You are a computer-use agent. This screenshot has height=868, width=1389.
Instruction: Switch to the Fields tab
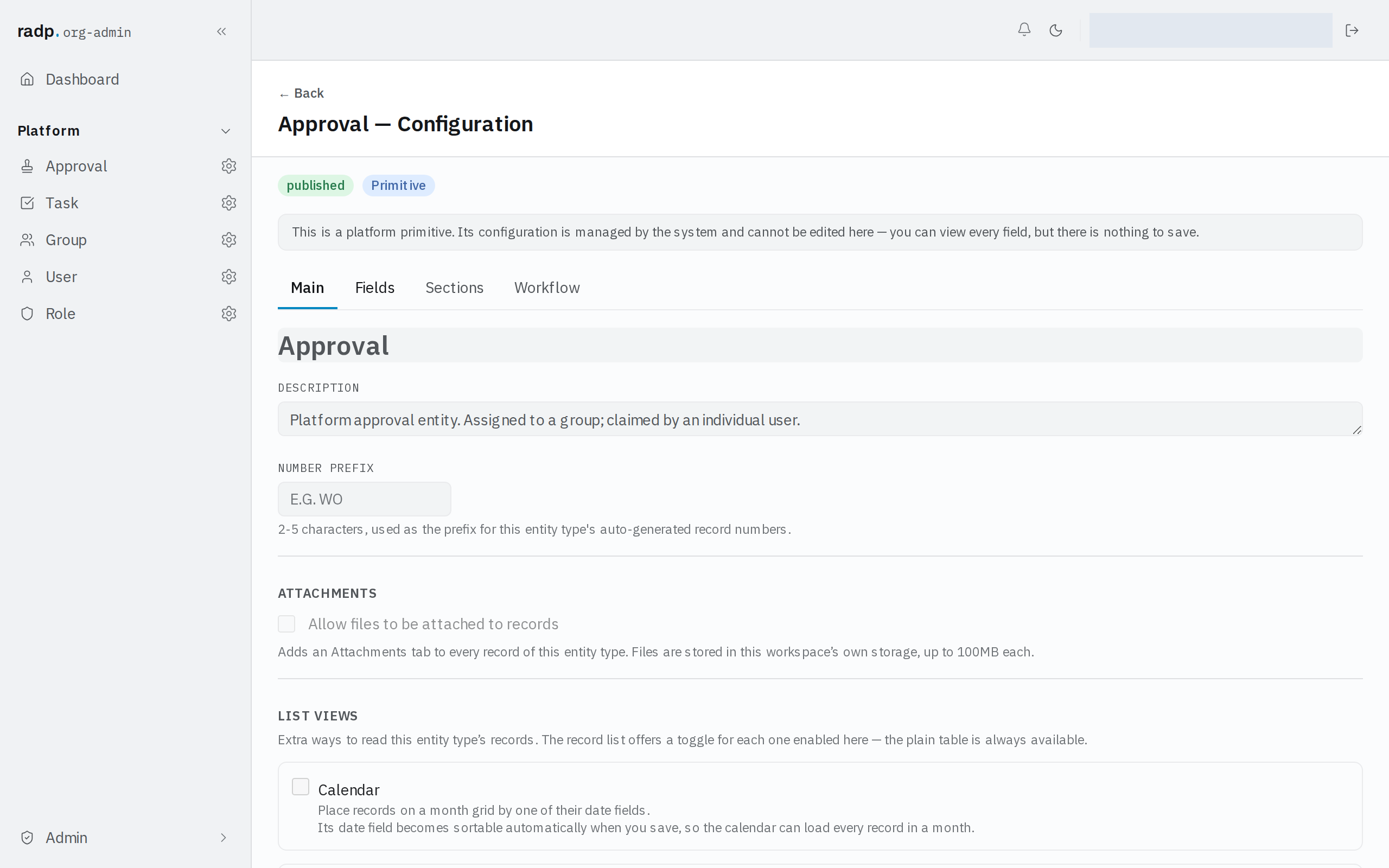(375, 288)
